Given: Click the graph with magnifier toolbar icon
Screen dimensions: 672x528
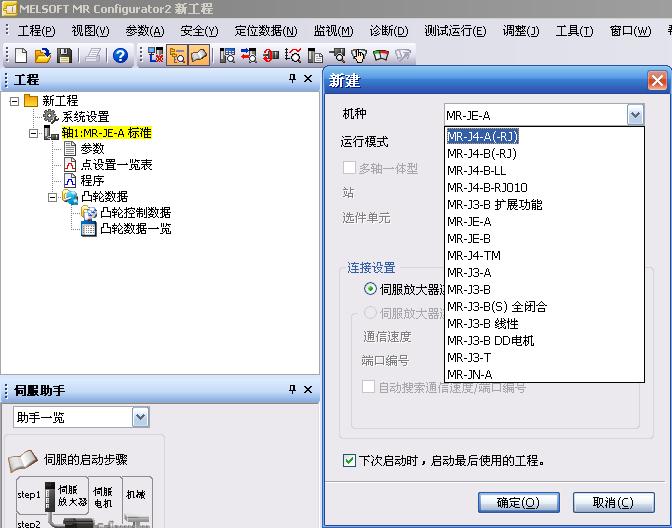Looking at the screenshot, I should 293,55.
